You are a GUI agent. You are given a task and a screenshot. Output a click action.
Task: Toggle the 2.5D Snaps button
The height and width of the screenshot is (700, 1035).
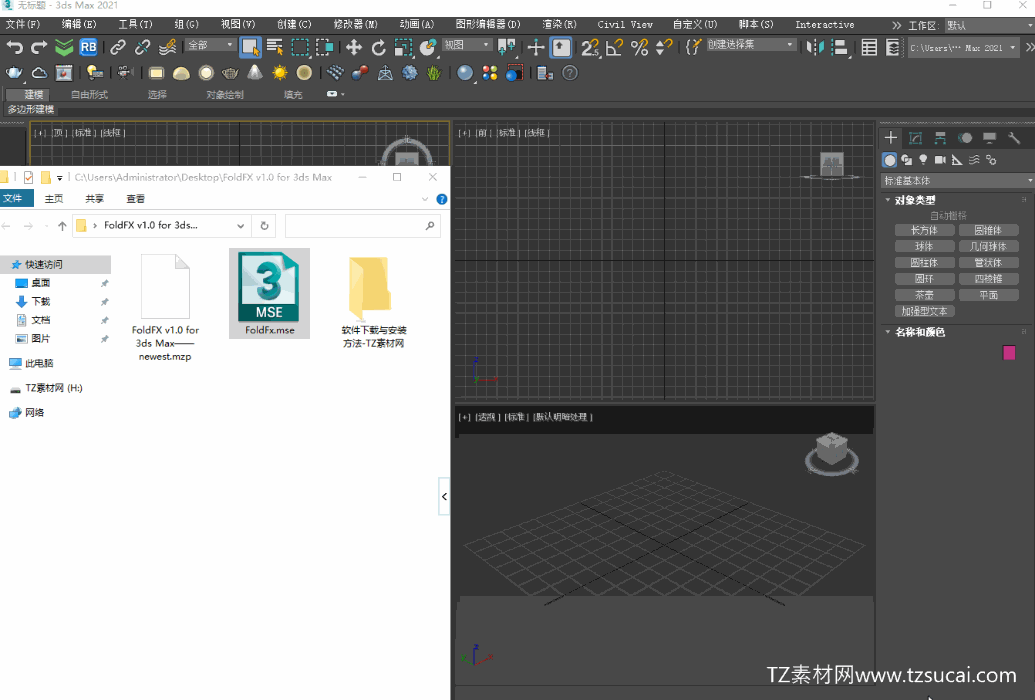(590, 47)
